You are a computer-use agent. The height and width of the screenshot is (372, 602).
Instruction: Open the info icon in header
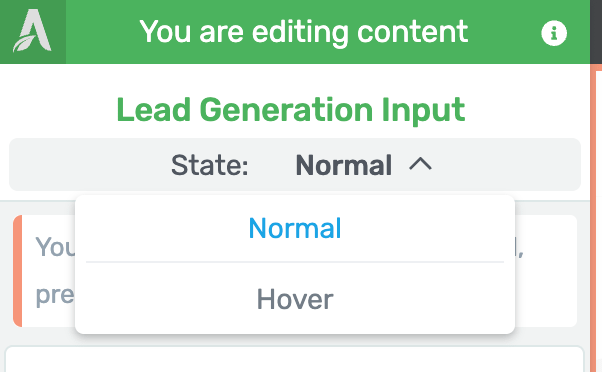(x=554, y=33)
